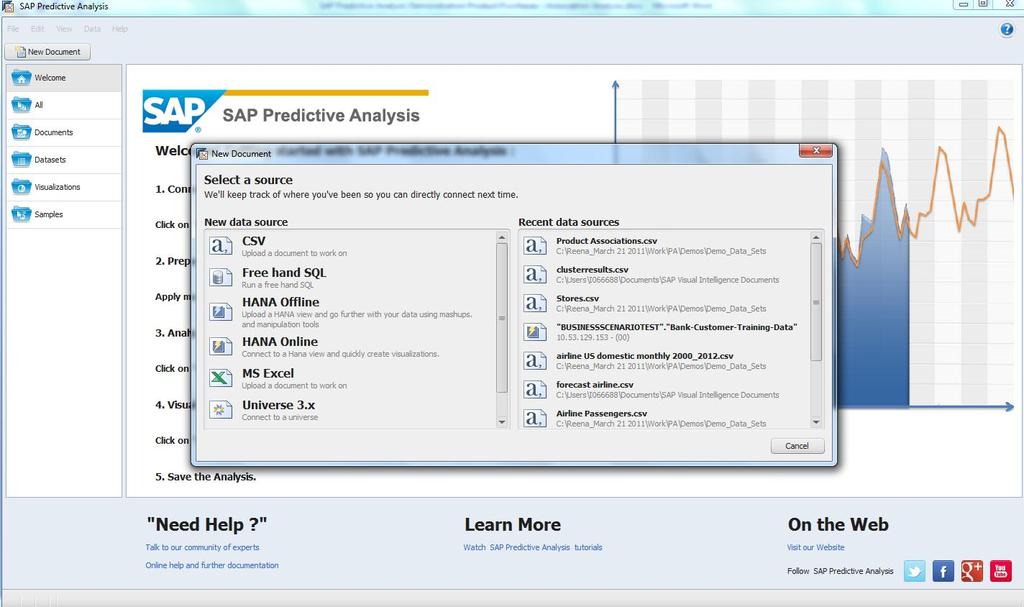The image size is (1024, 607).
Task: Click down arrow of Recent data sources scrollbar
Action: click(816, 422)
